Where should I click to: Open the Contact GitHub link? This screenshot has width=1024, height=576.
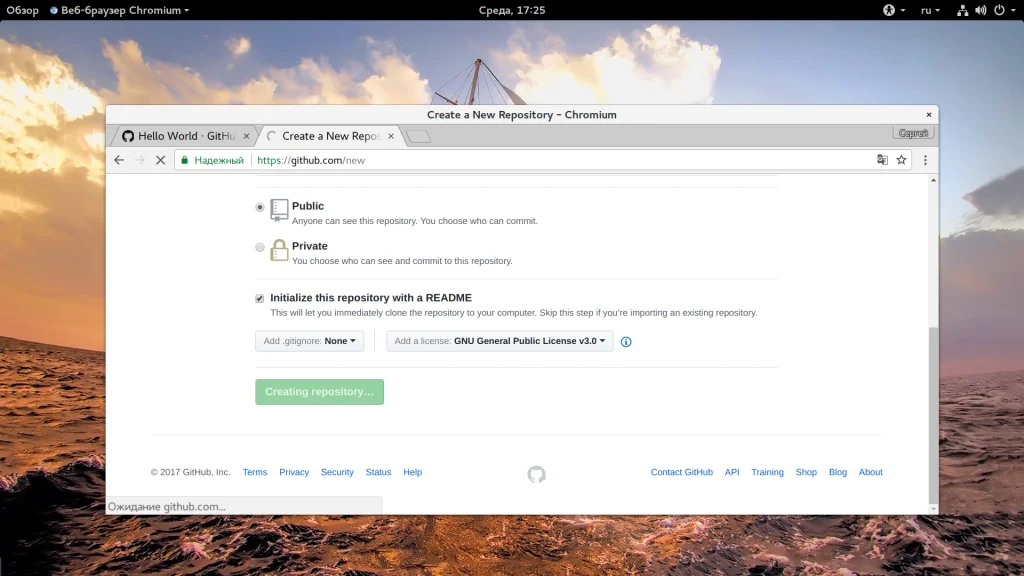click(x=682, y=472)
